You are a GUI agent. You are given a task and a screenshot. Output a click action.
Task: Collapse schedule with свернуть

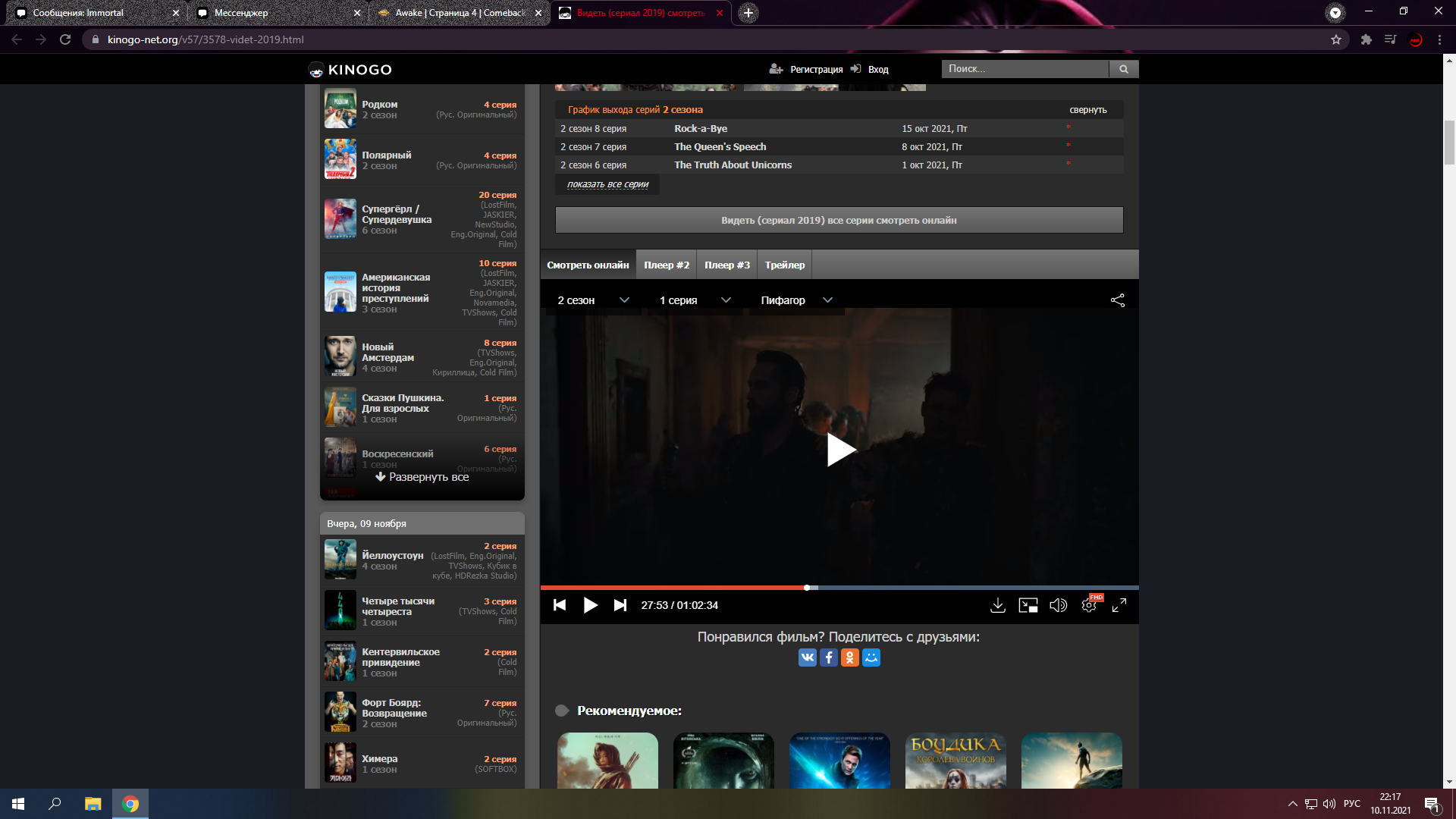(1087, 110)
